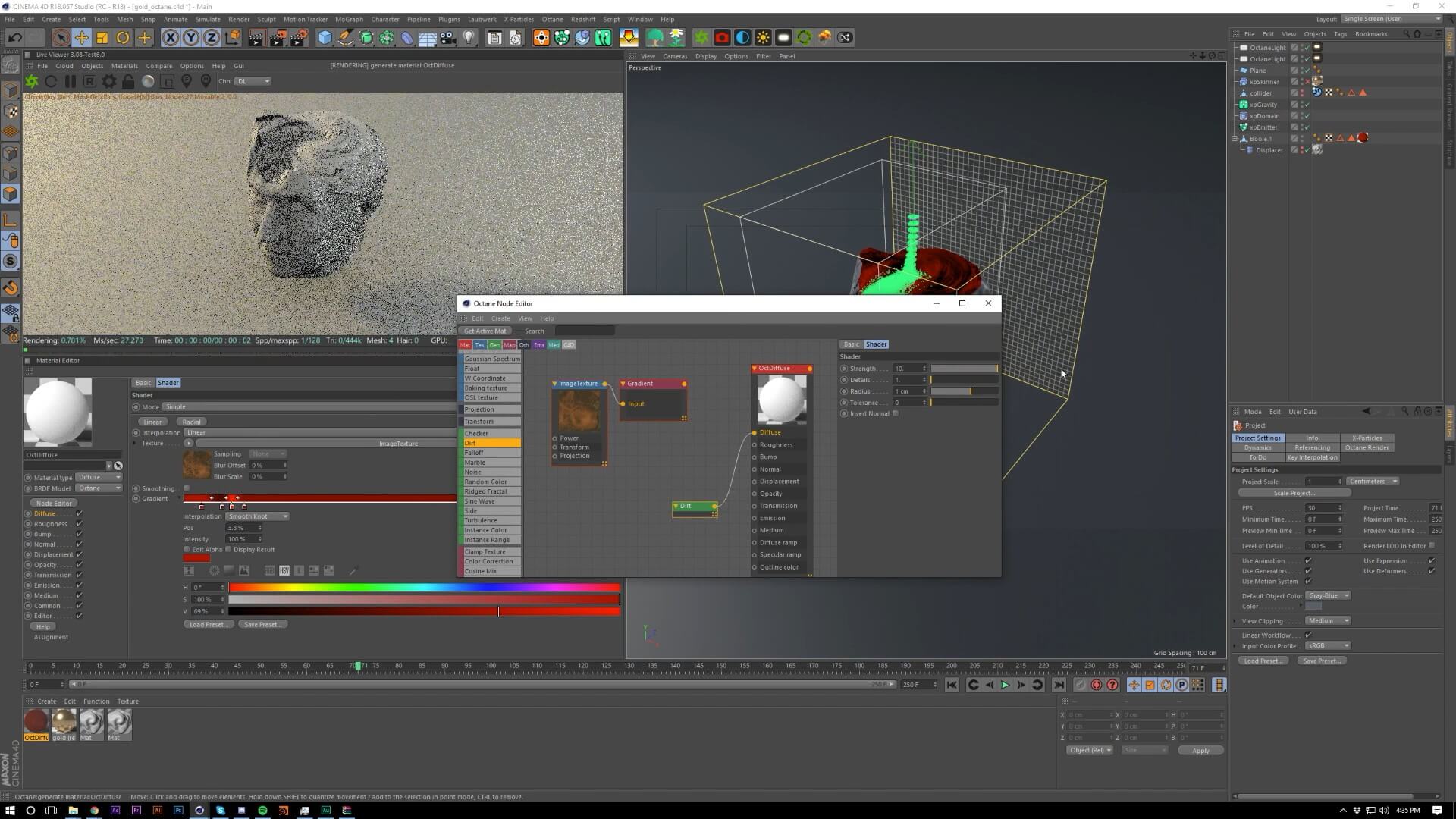This screenshot has width=1456, height=819.
Task: Add a Cube primitive object
Action: pyautogui.click(x=325, y=37)
